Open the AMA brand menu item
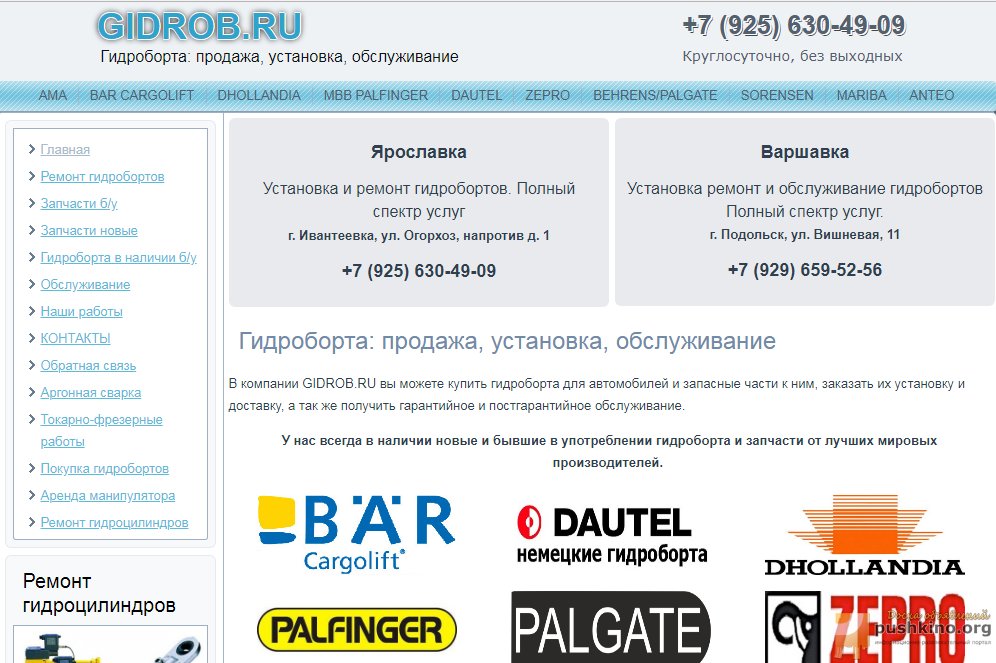This screenshot has height=663, width=996. [53, 95]
